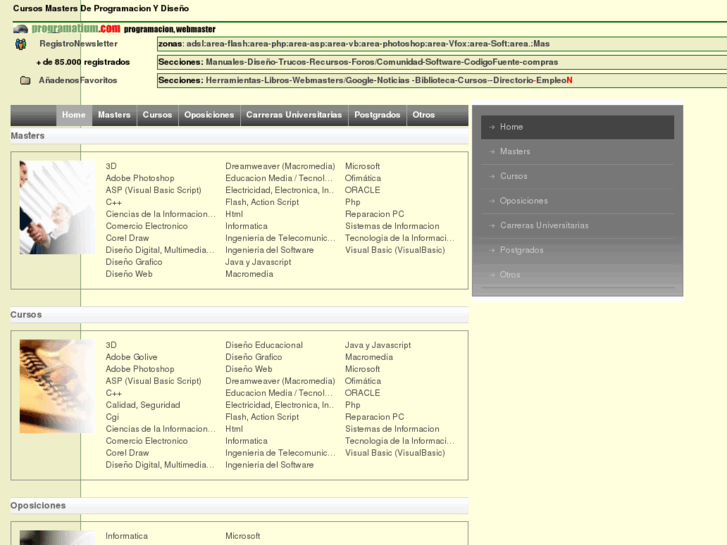This screenshot has width=727, height=545.
Task: Open the CodigoFuente section link
Action: pyautogui.click(x=492, y=62)
